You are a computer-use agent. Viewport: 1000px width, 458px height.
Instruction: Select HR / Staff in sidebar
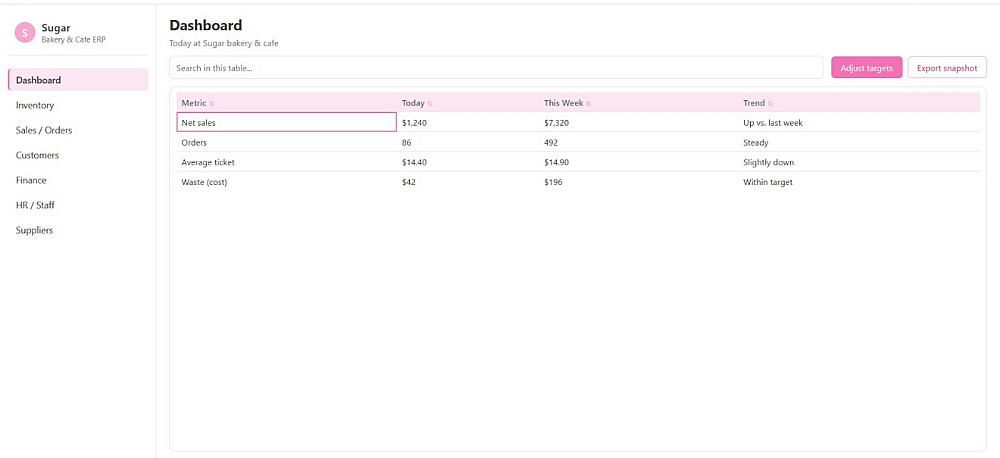(35, 205)
